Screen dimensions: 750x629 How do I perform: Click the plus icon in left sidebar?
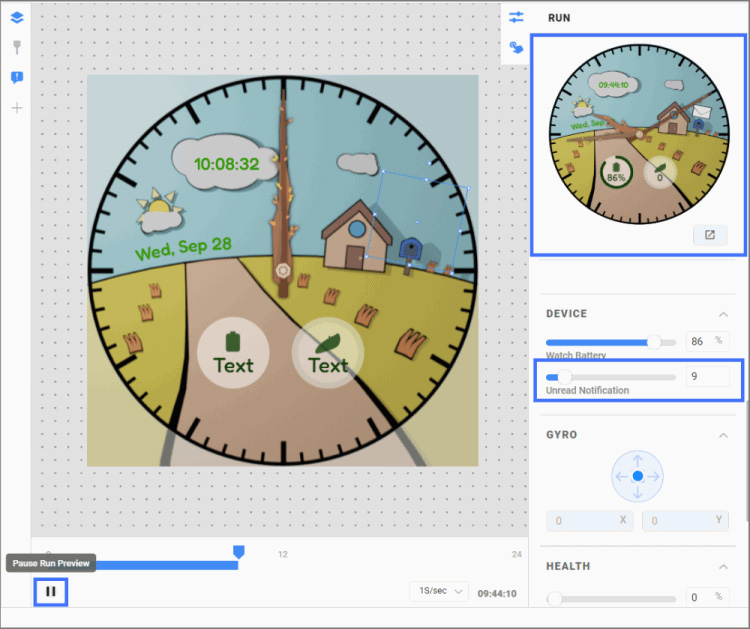click(16, 107)
